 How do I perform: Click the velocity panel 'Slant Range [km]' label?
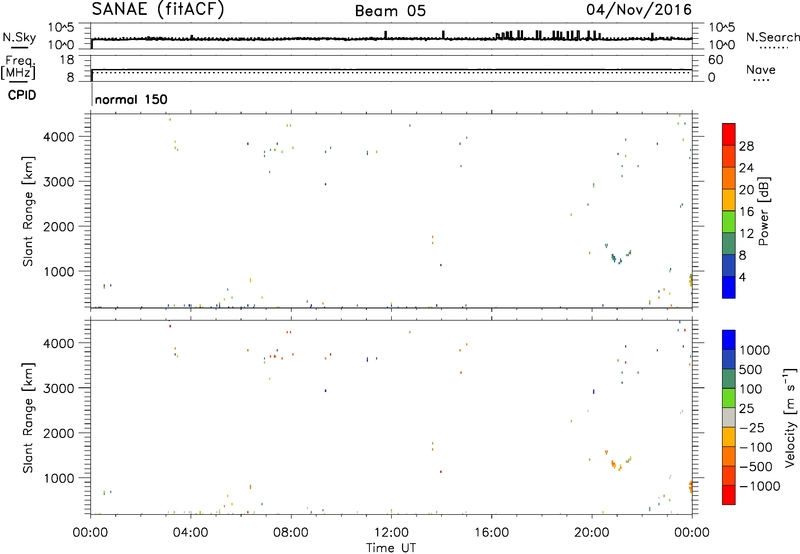click(x=28, y=417)
